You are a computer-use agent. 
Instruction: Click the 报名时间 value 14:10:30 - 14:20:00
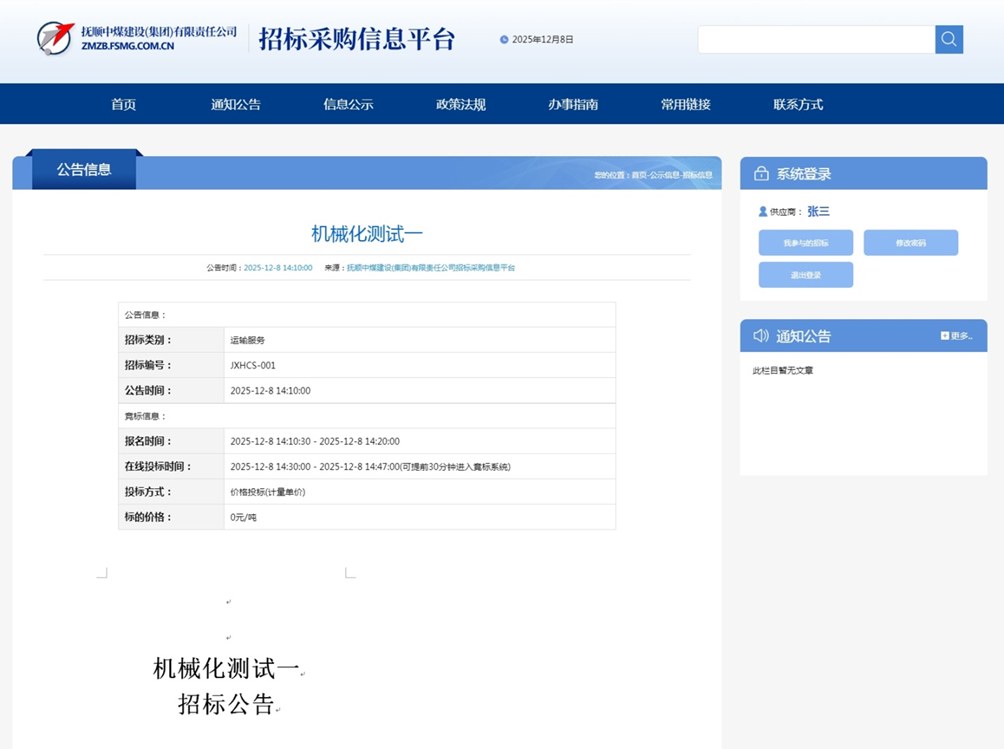[x=315, y=441]
